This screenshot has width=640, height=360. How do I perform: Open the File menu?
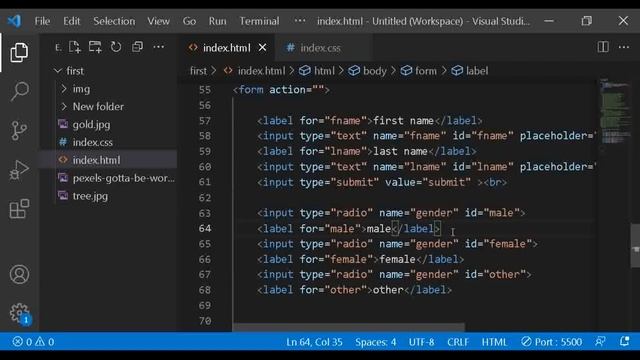coord(42,21)
